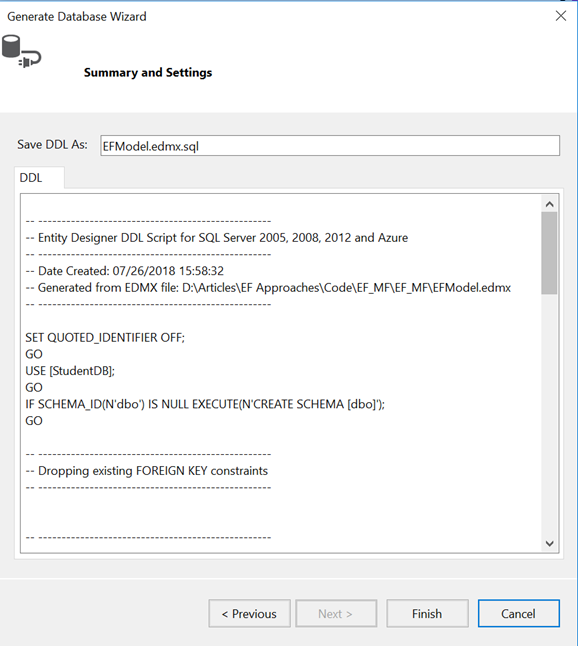Image resolution: width=578 pixels, height=646 pixels.
Task: Click the SET QUOTED_IDENTIFIER OFF line
Action: pos(105,337)
